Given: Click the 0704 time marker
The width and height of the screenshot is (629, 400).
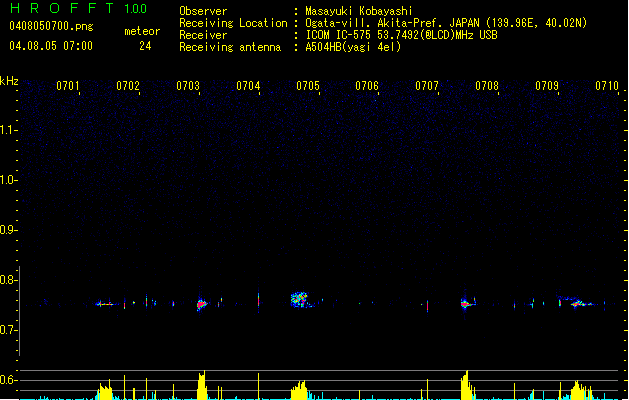Looking at the screenshot, I should click(x=248, y=86).
